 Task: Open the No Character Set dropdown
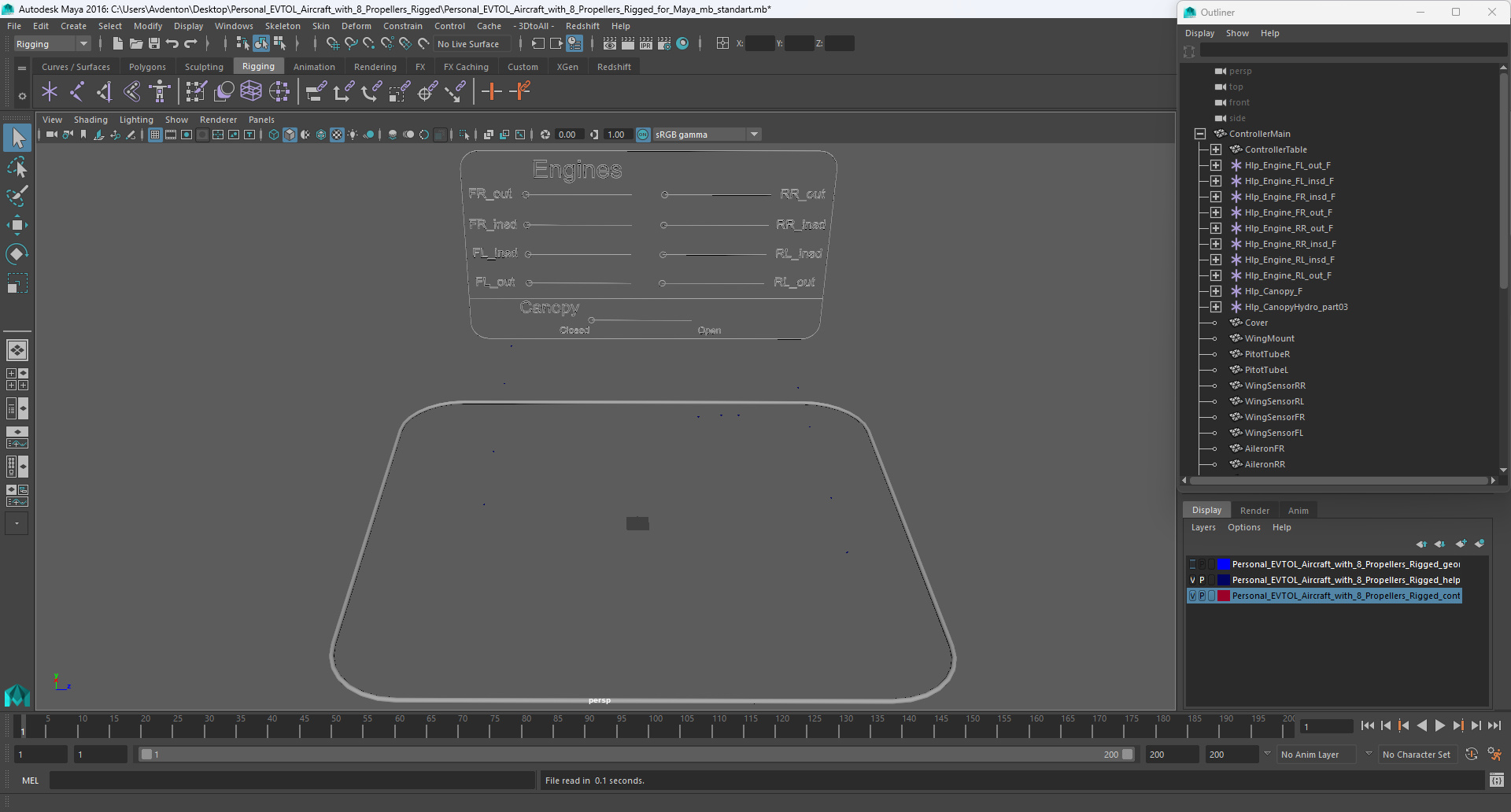click(x=1417, y=754)
